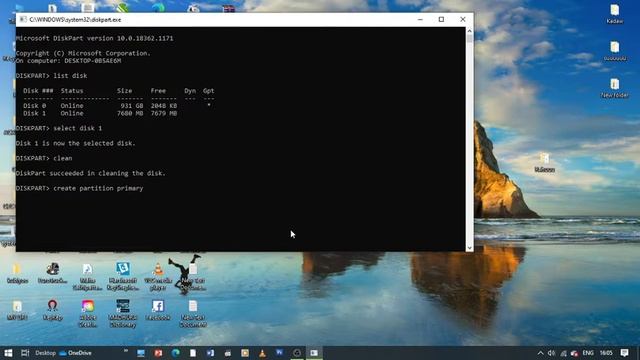
Task: Open the Action Center notification icon
Action: pos(624,353)
